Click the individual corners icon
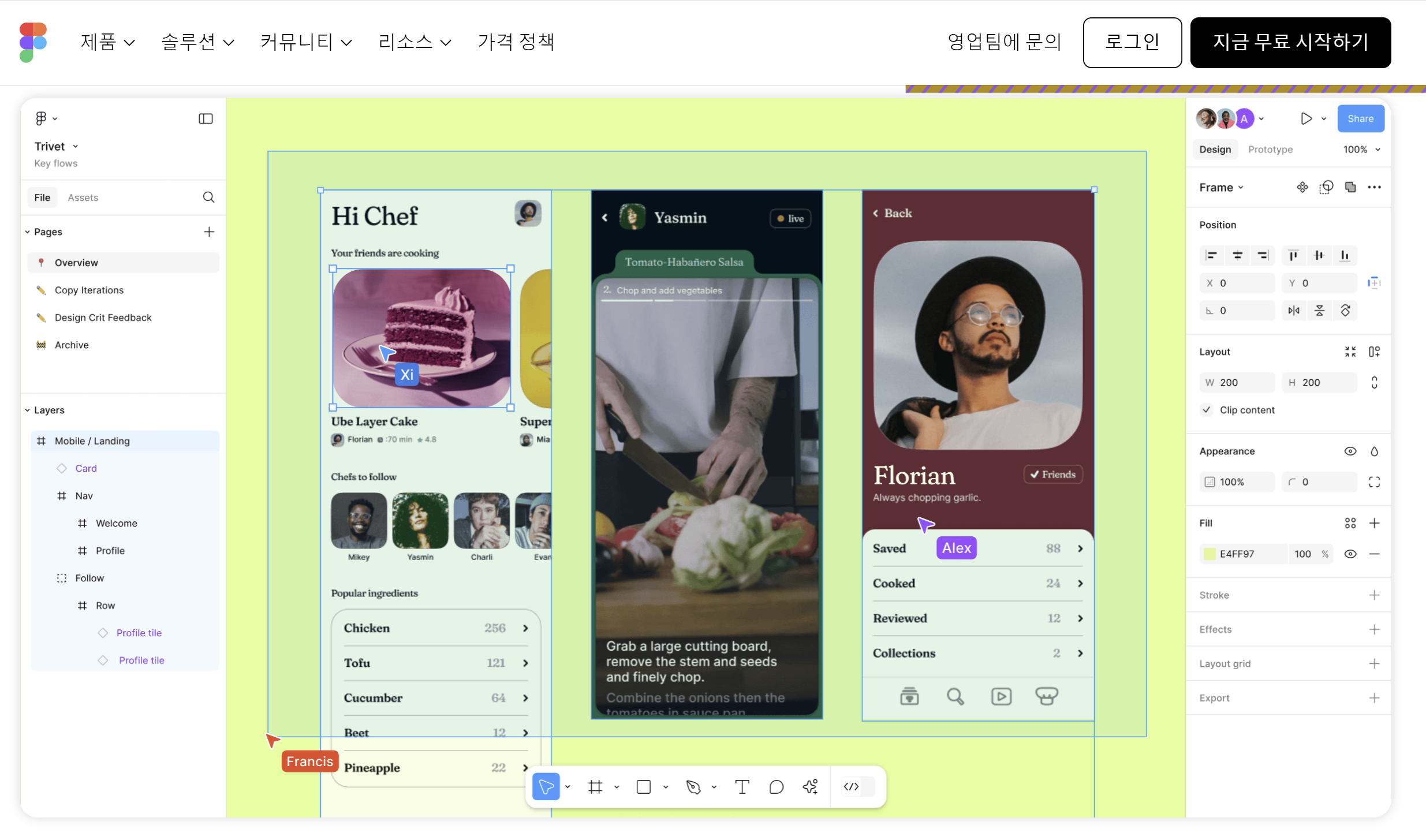This screenshot has height=840, width=1426. coord(1375,482)
